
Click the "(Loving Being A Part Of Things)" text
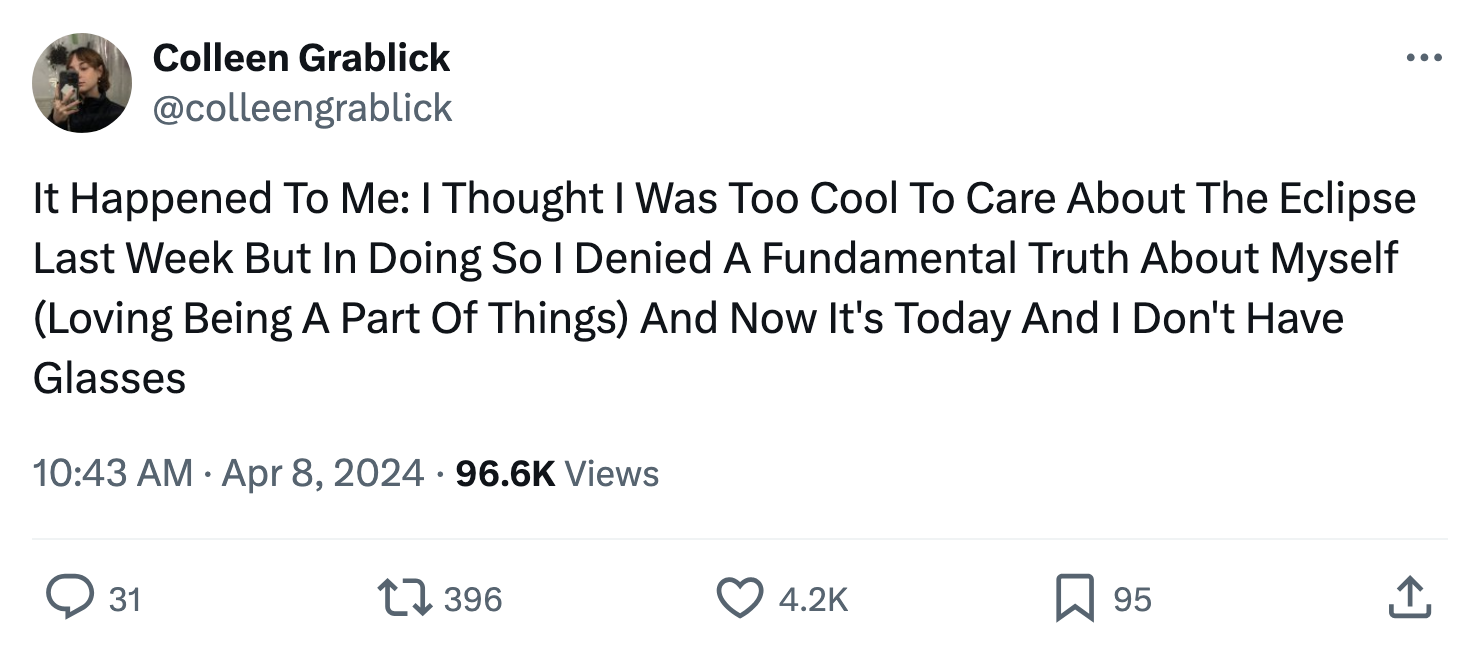pos(331,319)
